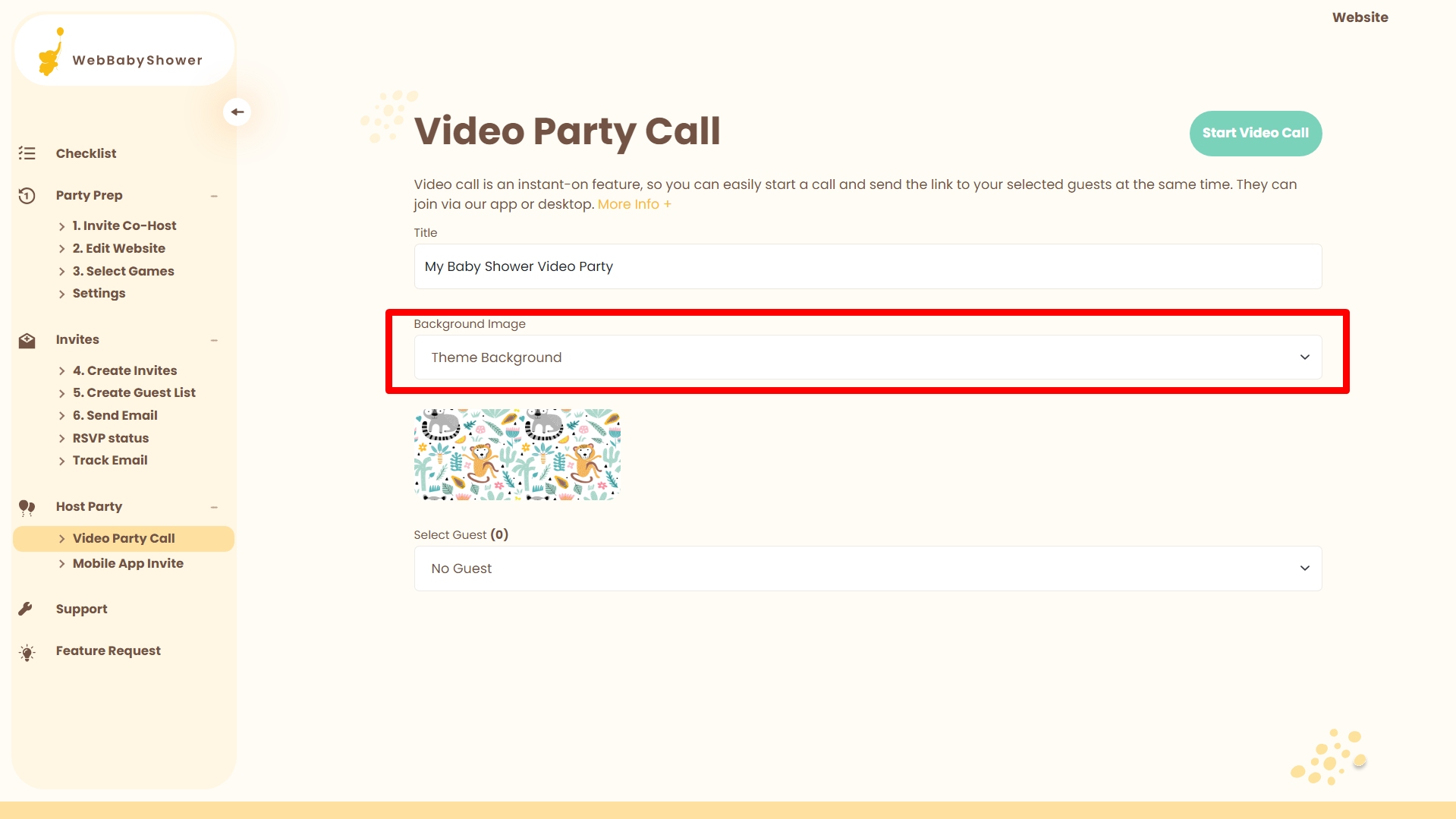Collapse the Party Prep section toggle
Image resolution: width=1456 pixels, height=819 pixels.
[214, 196]
